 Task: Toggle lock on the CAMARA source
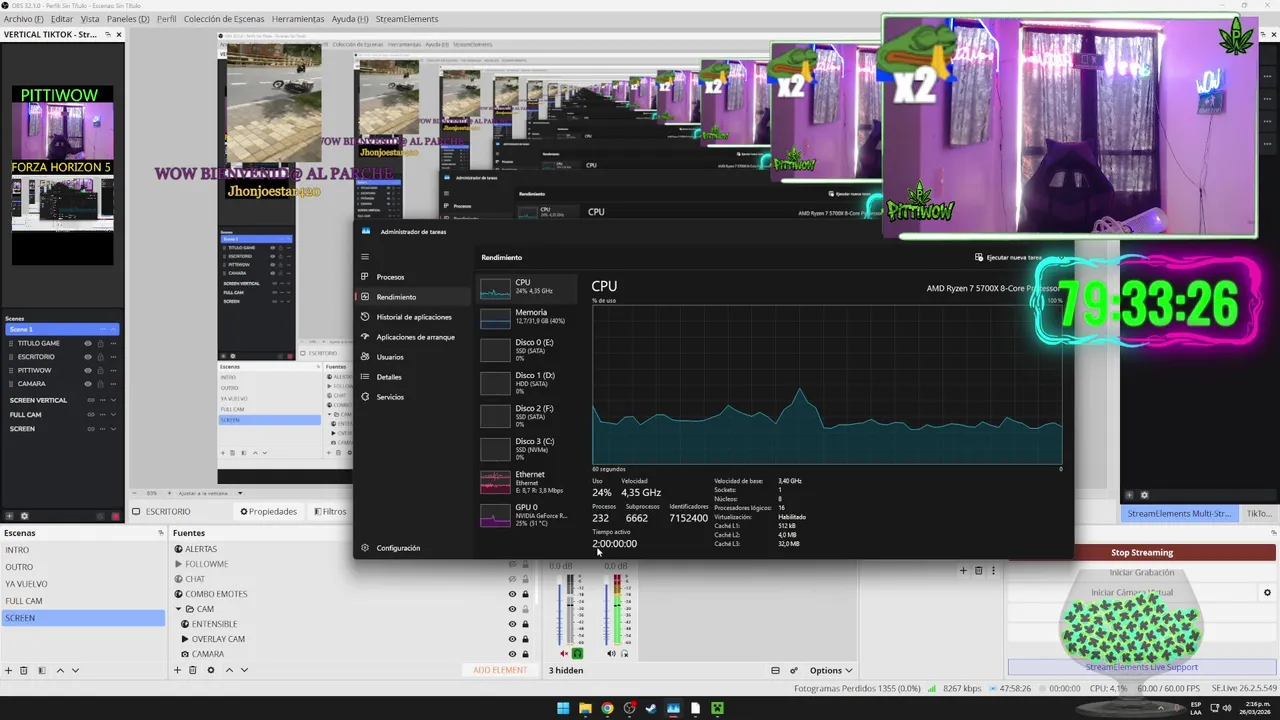point(525,654)
